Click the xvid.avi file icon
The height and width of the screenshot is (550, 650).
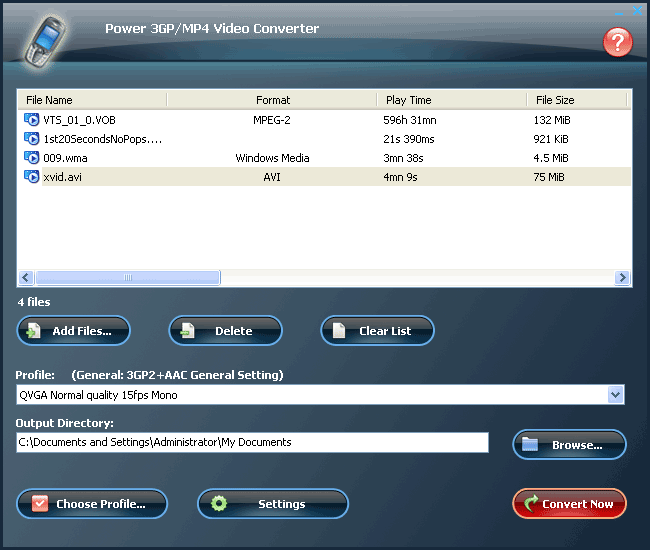point(32,177)
